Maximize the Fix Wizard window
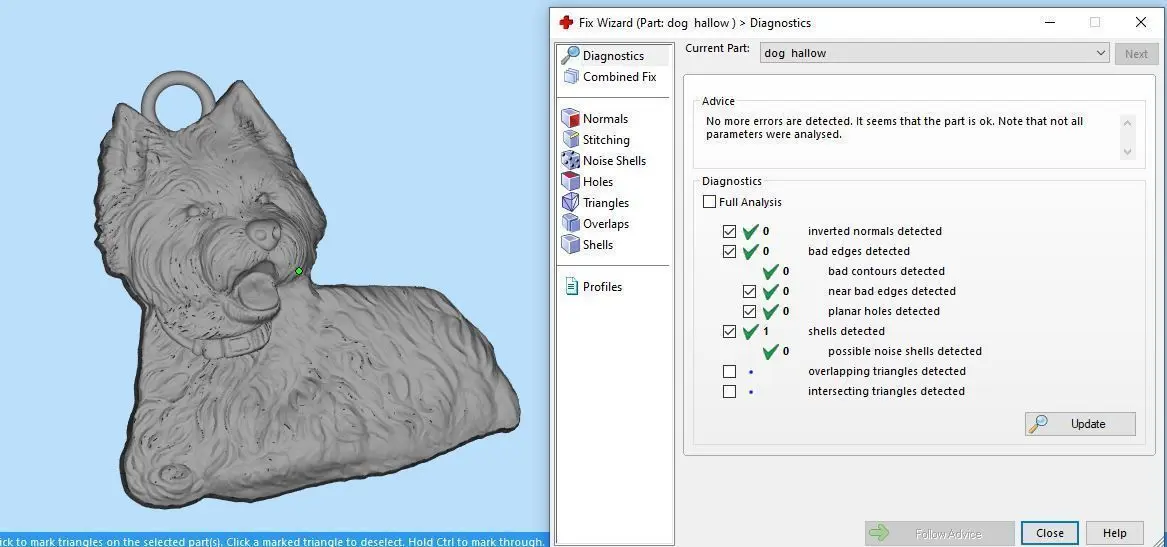The height and width of the screenshot is (547, 1167). click(1095, 22)
